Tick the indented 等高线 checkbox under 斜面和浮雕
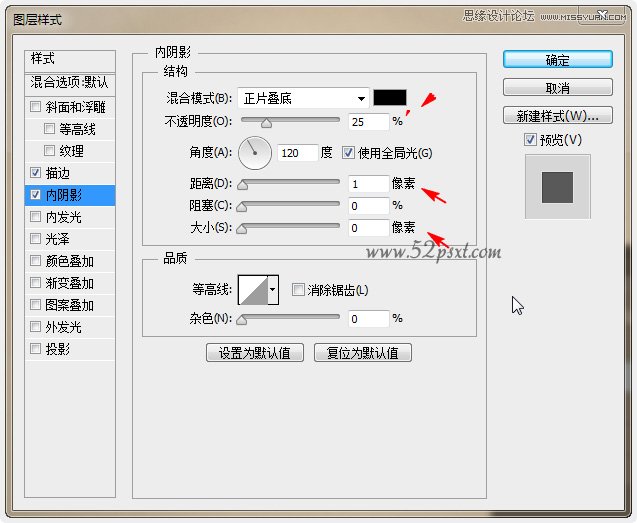This screenshot has width=637, height=523. click(x=49, y=129)
